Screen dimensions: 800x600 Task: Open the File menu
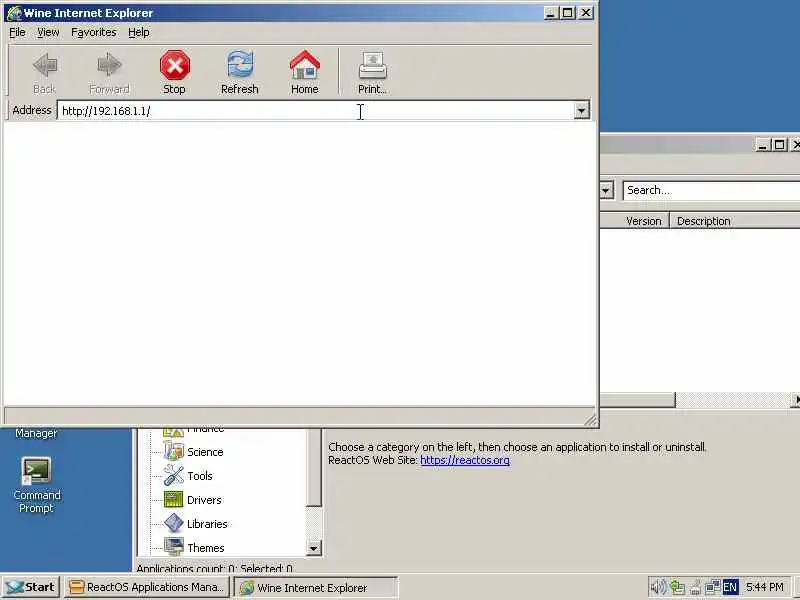click(17, 32)
